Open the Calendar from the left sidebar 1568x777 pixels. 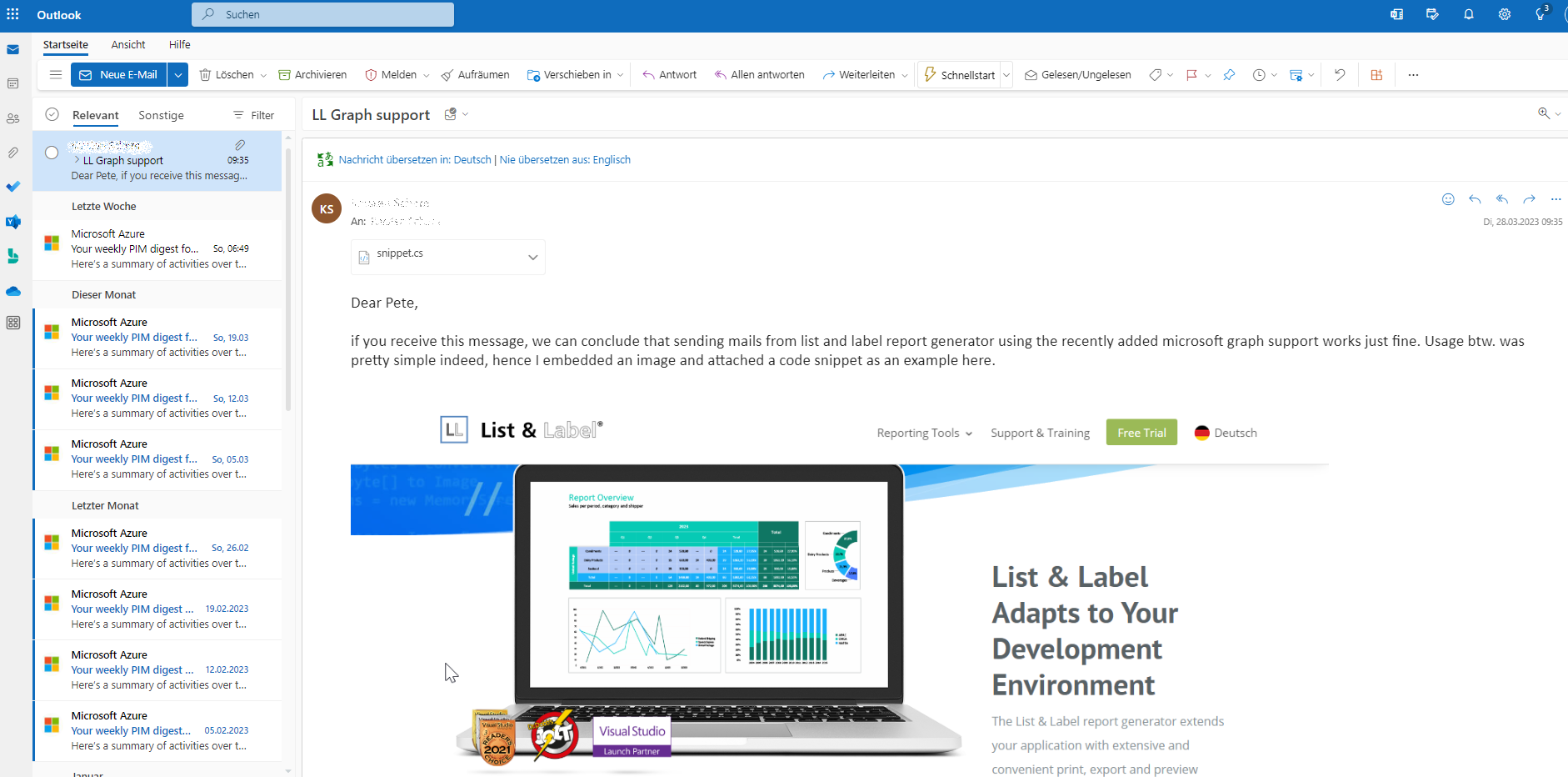pos(13,83)
